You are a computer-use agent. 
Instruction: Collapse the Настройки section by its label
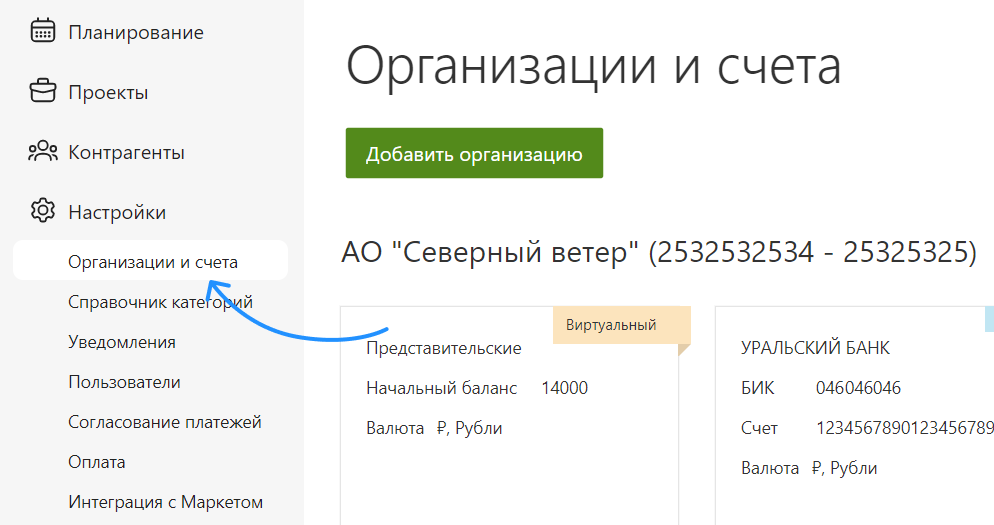(117, 213)
